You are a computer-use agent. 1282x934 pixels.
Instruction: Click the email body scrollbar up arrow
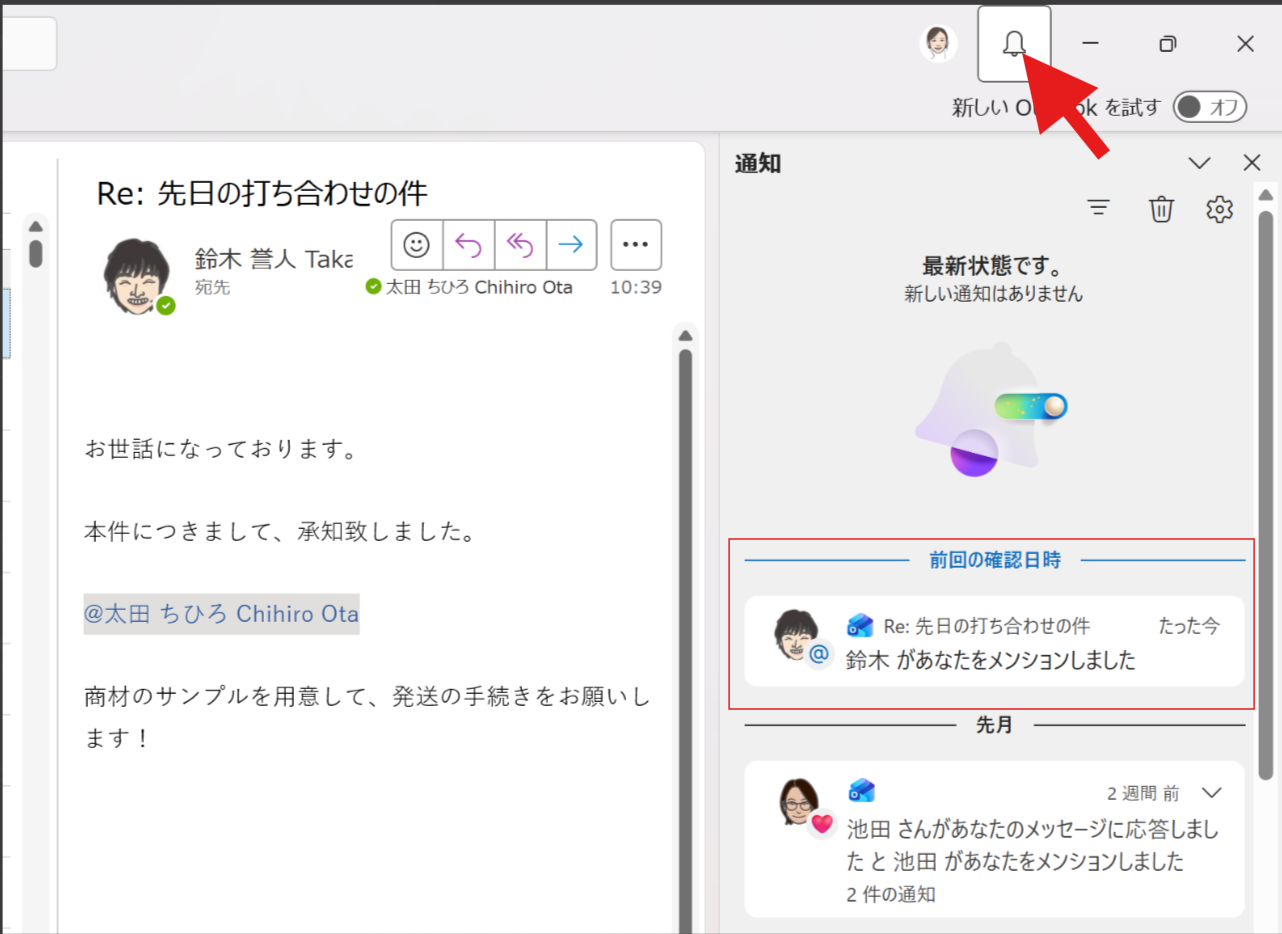coord(685,335)
